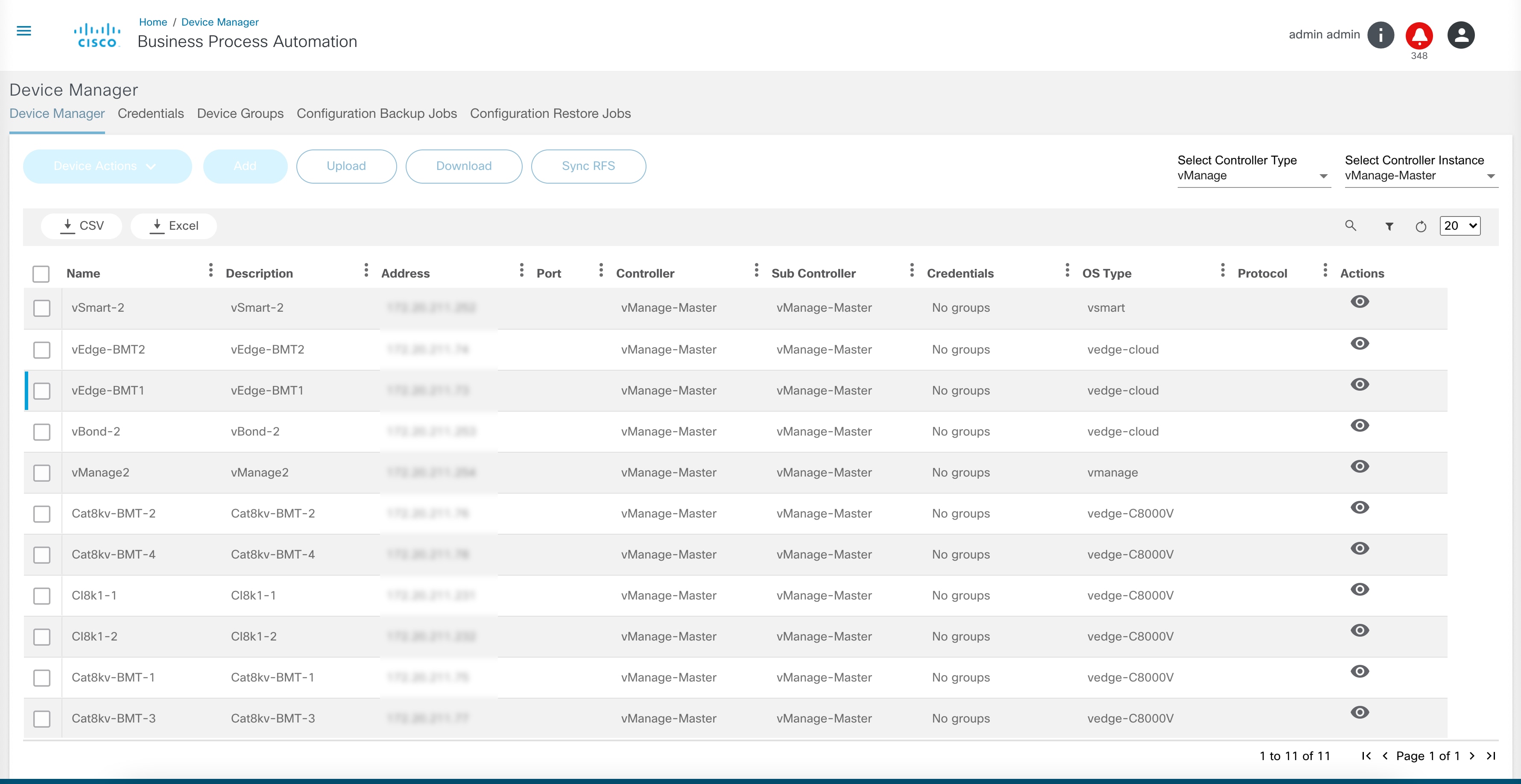Image resolution: width=1521 pixels, height=784 pixels.
Task: Expand Select Controller Instance dropdown
Action: pos(1421,176)
